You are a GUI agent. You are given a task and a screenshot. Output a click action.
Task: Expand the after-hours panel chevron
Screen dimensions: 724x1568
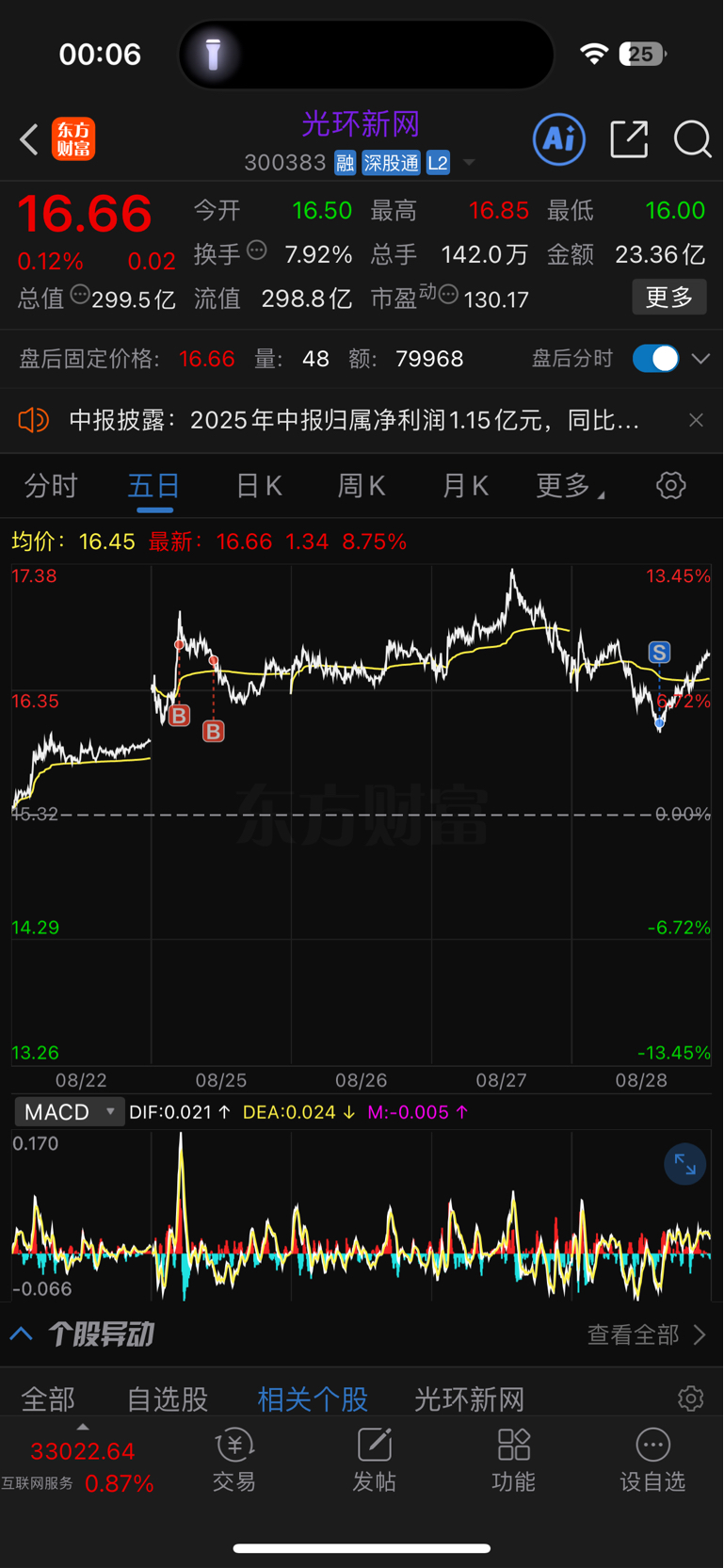point(700,359)
